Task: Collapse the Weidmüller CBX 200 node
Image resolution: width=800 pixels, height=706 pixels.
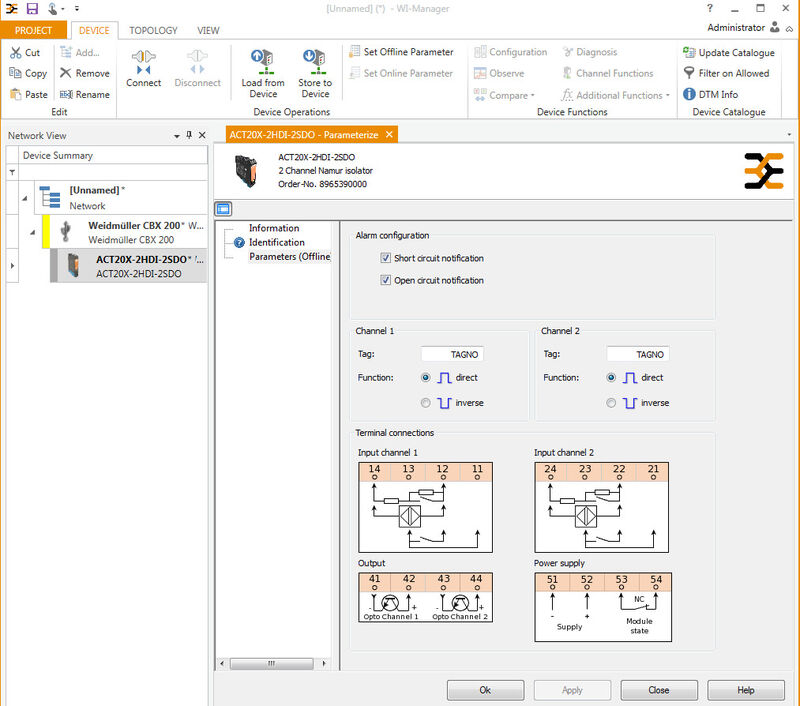Action: click(33, 232)
